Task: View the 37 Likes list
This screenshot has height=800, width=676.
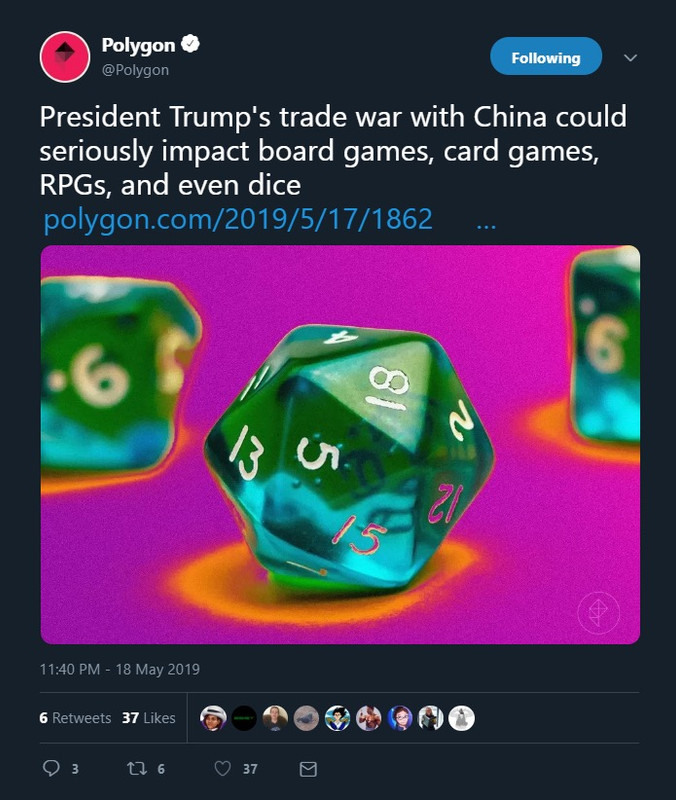Action: click(x=148, y=718)
